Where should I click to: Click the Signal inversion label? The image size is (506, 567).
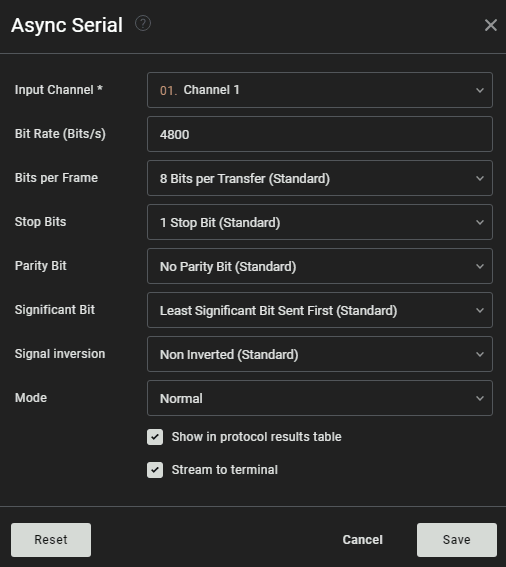[x=60, y=354]
